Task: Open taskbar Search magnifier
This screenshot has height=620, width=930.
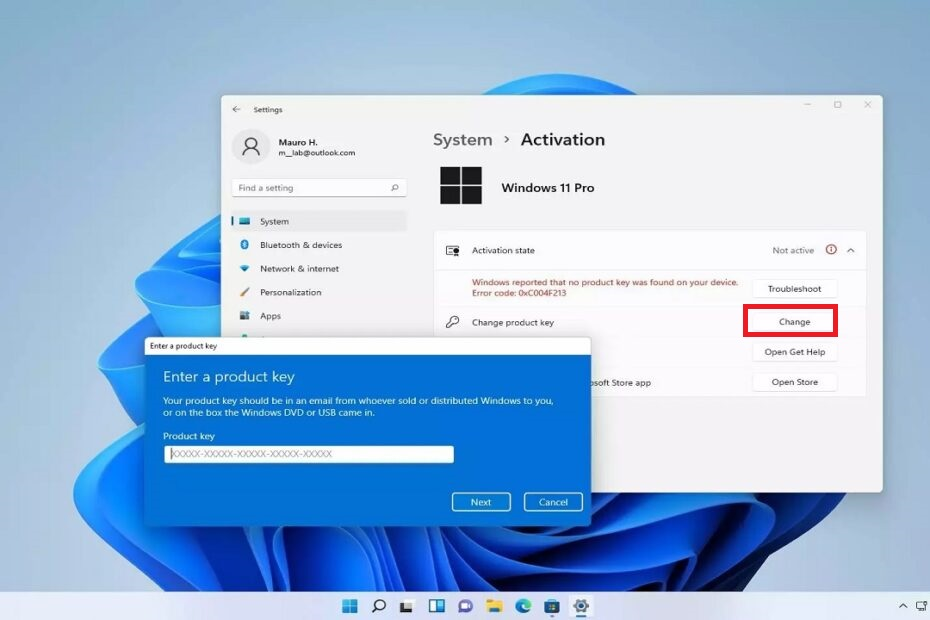Action: click(379, 606)
